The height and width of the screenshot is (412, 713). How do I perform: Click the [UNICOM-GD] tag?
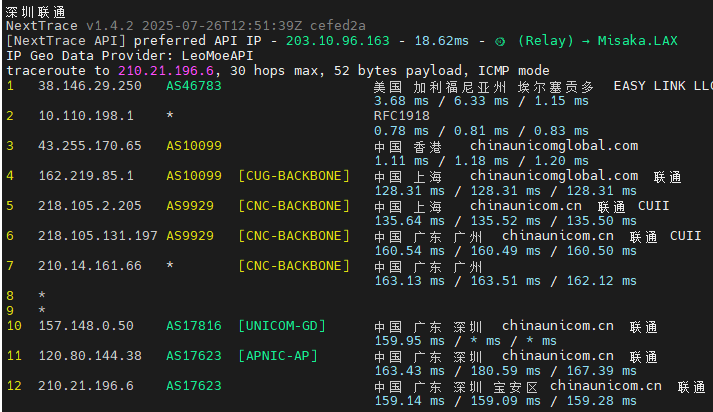(x=282, y=326)
